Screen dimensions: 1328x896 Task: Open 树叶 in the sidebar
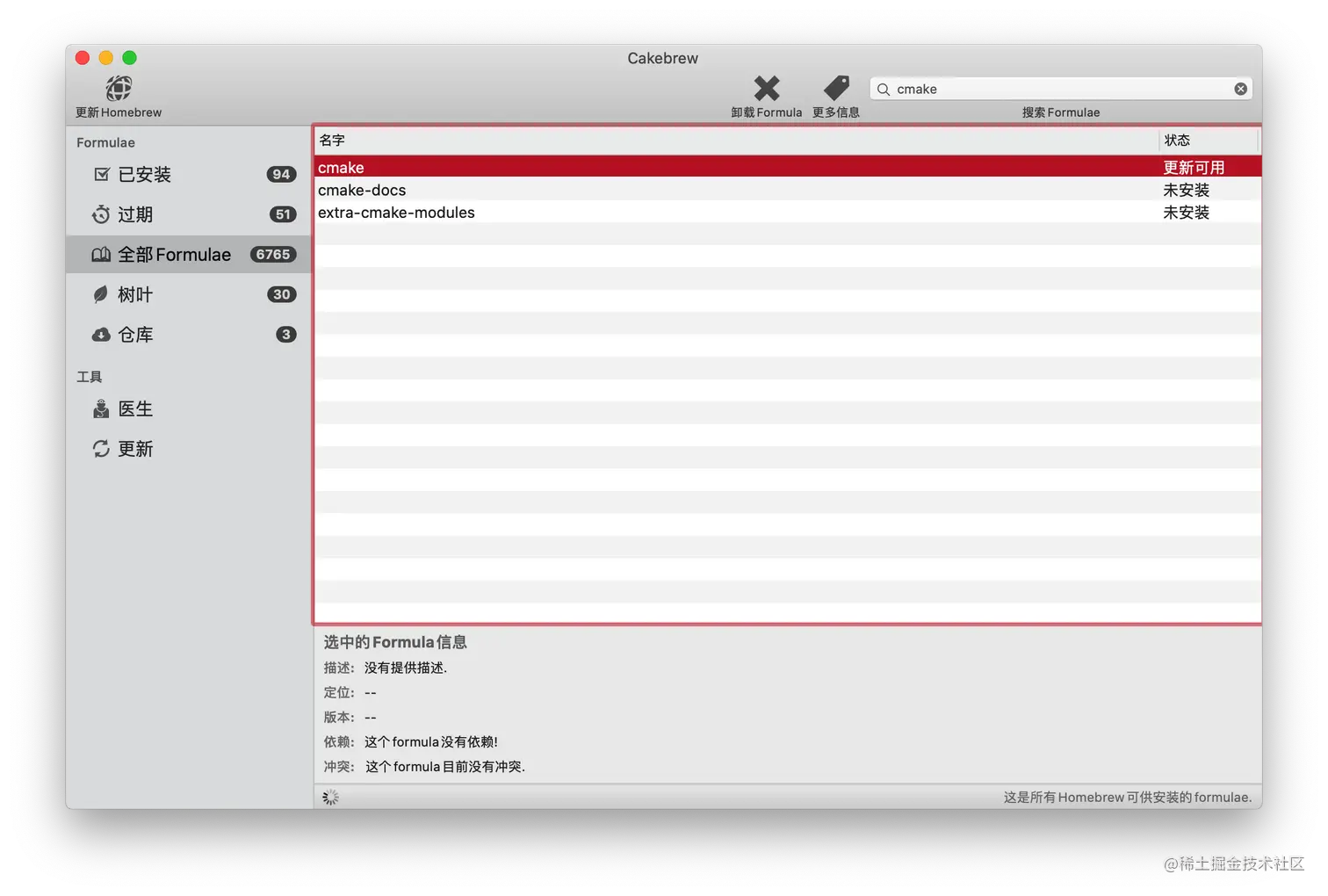(135, 294)
